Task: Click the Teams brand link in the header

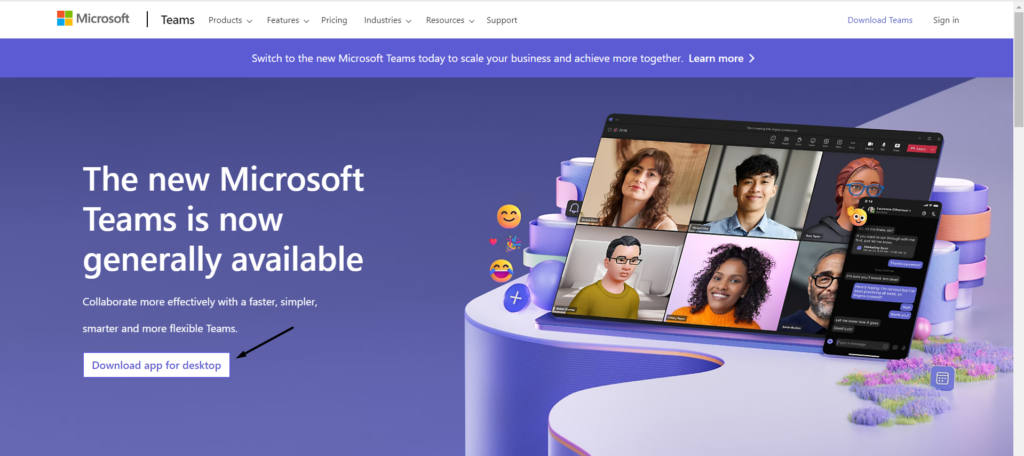Action: click(178, 20)
